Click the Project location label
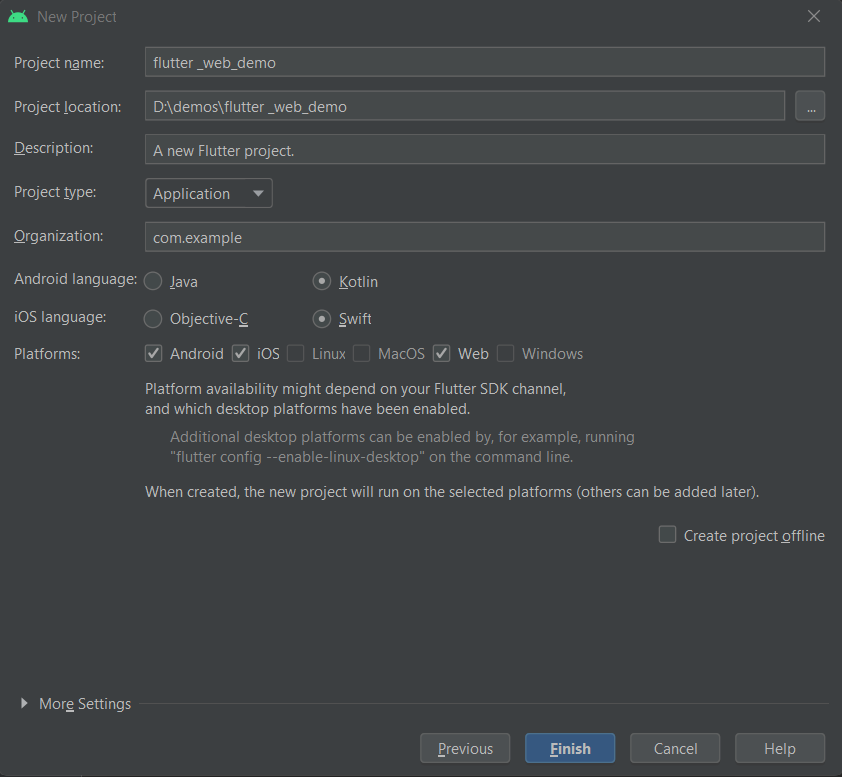The width and height of the screenshot is (842, 777). click(68, 107)
